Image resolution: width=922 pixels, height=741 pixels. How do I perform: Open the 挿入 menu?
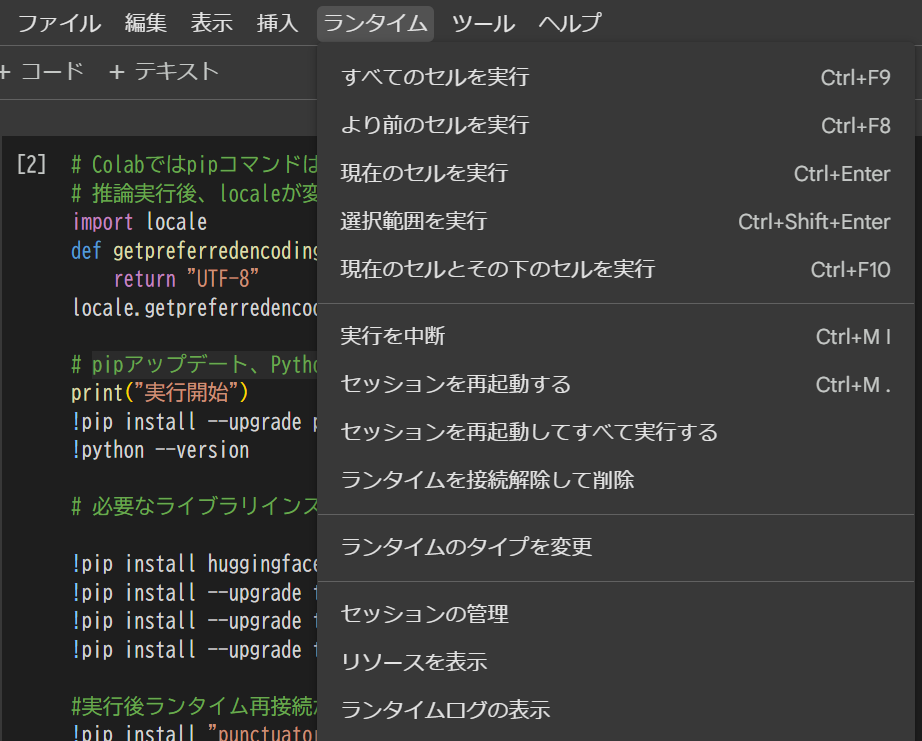point(277,23)
